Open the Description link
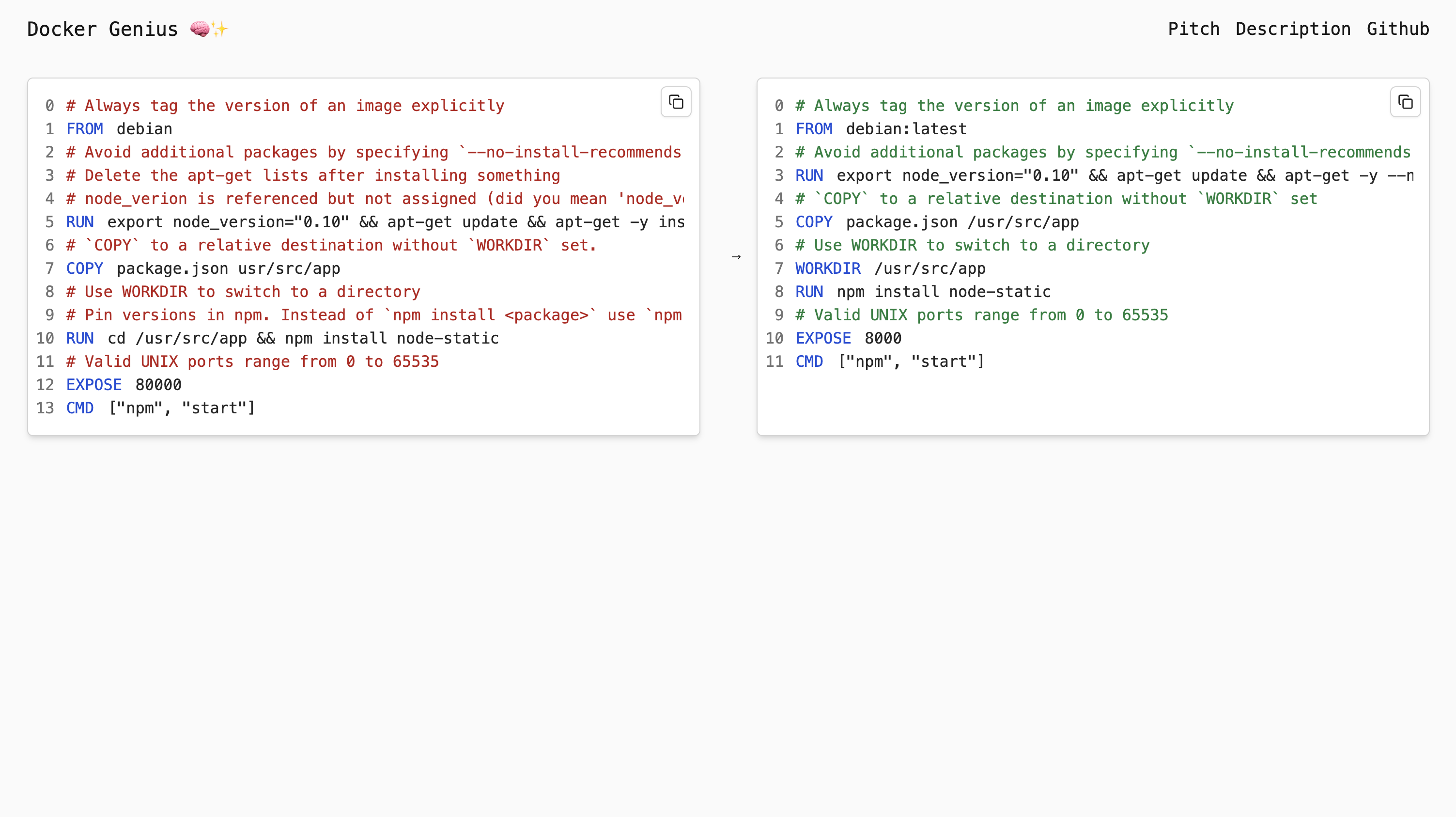The height and width of the screenshot is (817, 1456). click(1293, 29)
